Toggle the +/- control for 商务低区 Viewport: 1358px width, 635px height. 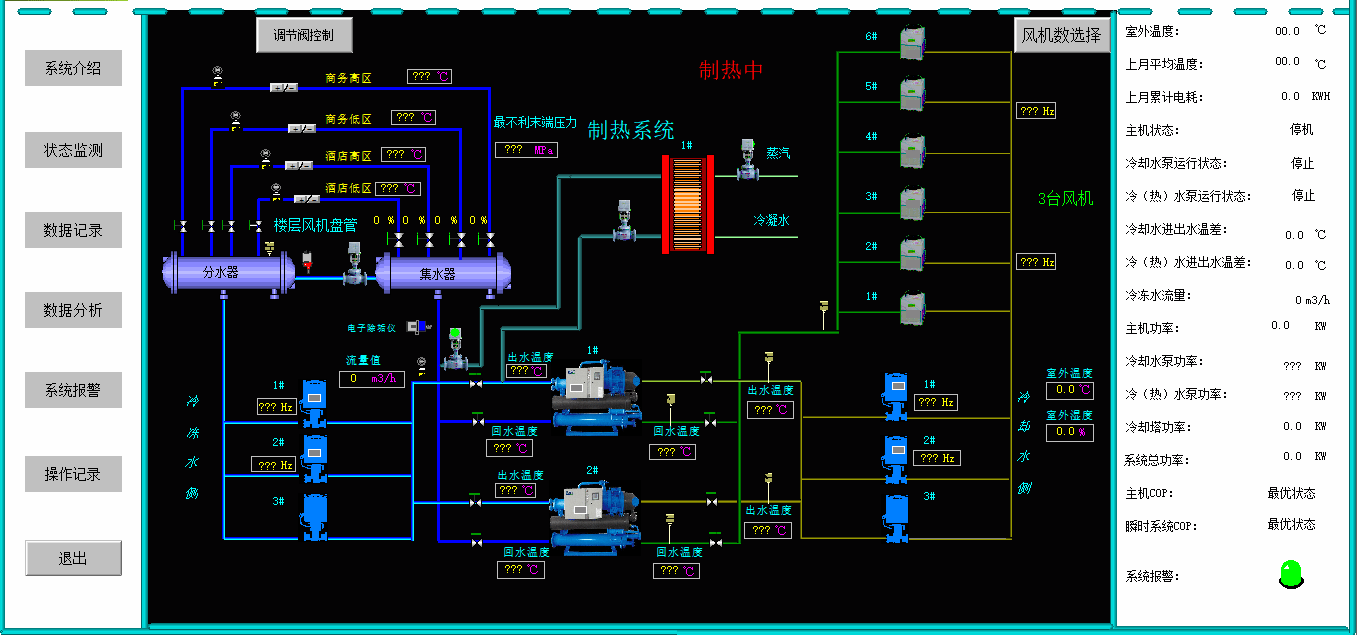tap(301, 128)
